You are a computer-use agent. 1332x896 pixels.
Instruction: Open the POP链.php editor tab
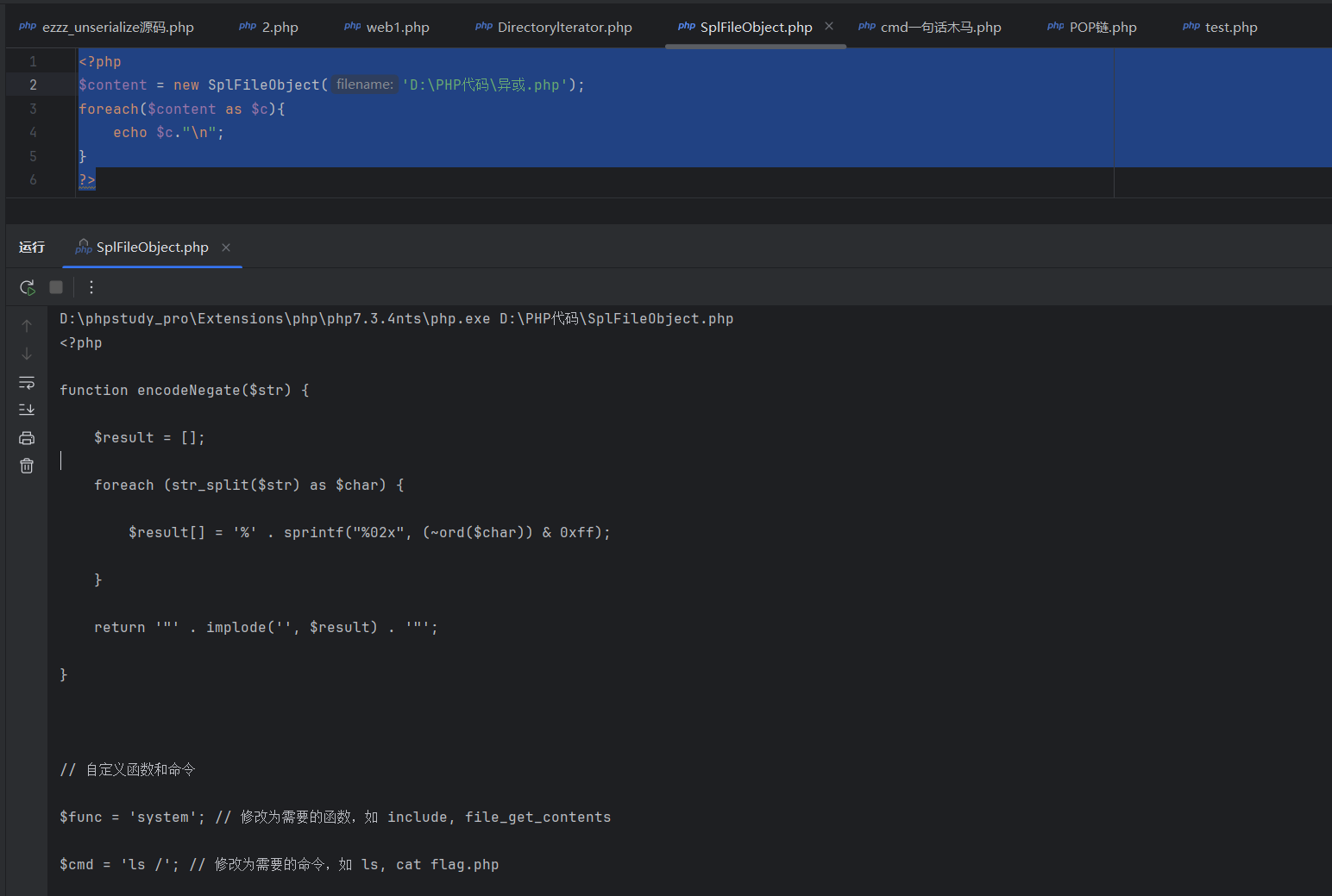coord(1092,28)
